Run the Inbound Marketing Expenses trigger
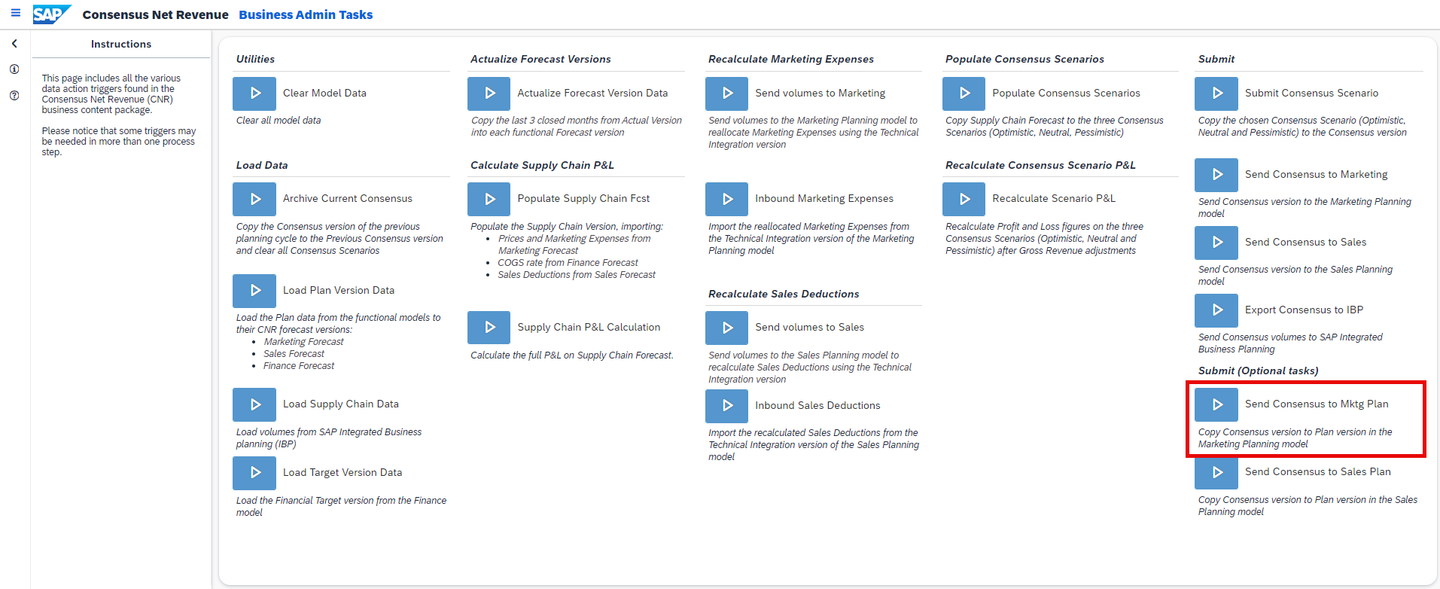 tap(726, 199)
